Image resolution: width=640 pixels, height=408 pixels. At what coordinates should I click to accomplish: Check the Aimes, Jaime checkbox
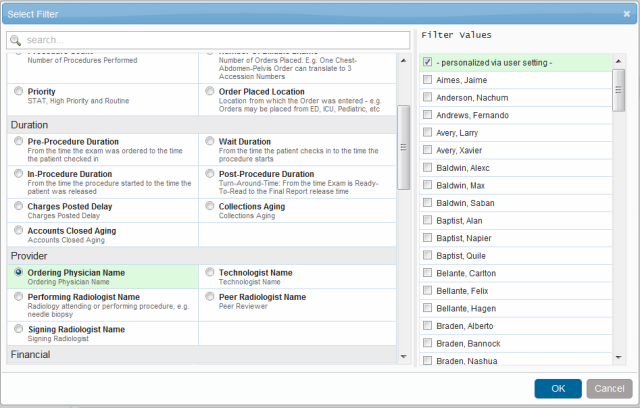428,80
